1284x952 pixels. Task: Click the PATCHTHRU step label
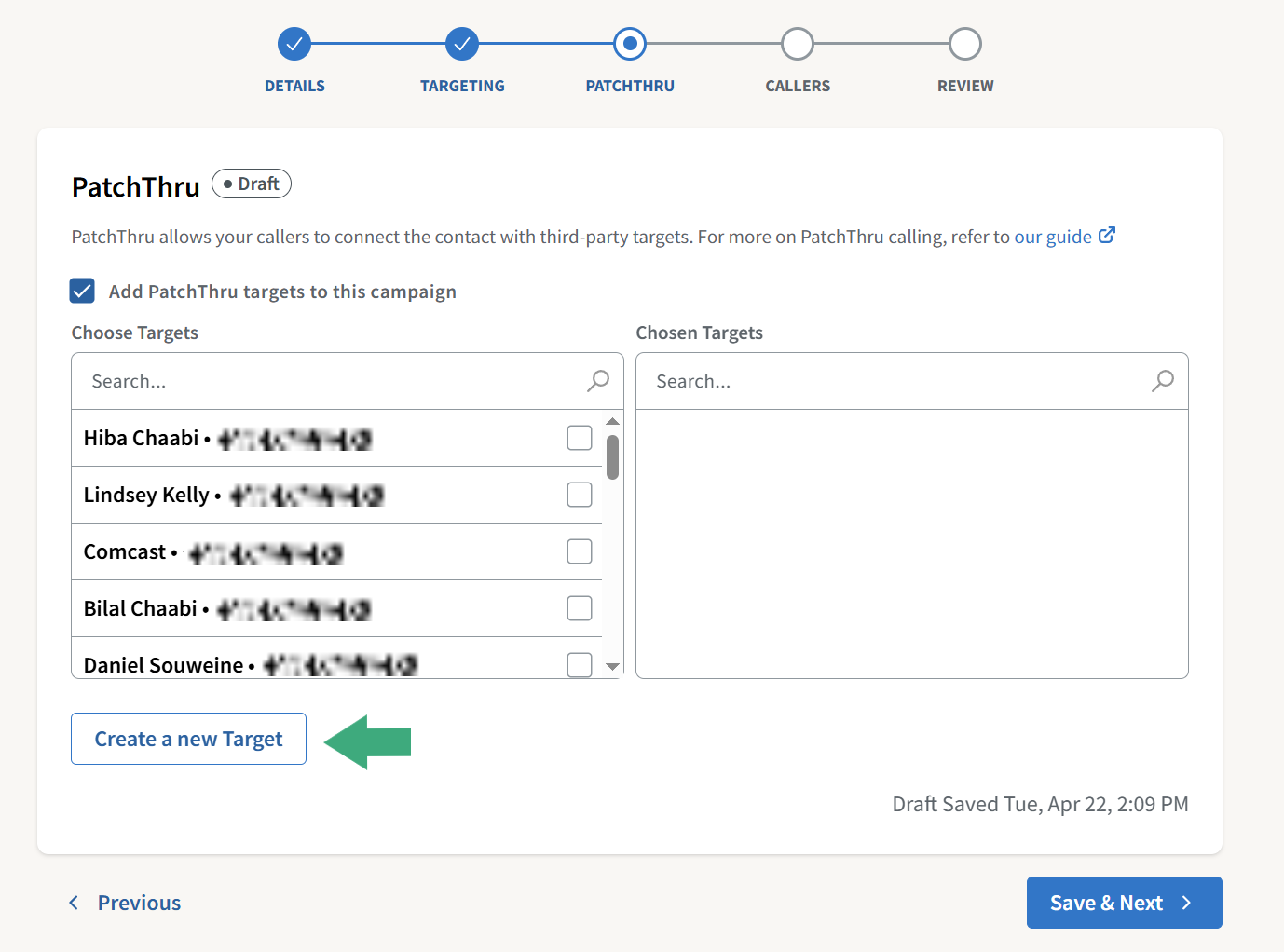(630, 86)
